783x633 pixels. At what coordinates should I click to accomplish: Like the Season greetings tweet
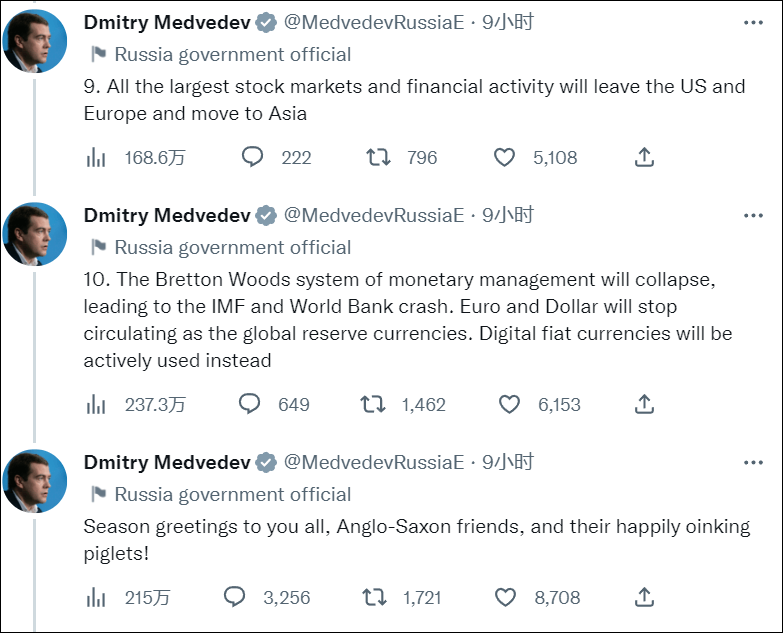coord(506,597)
